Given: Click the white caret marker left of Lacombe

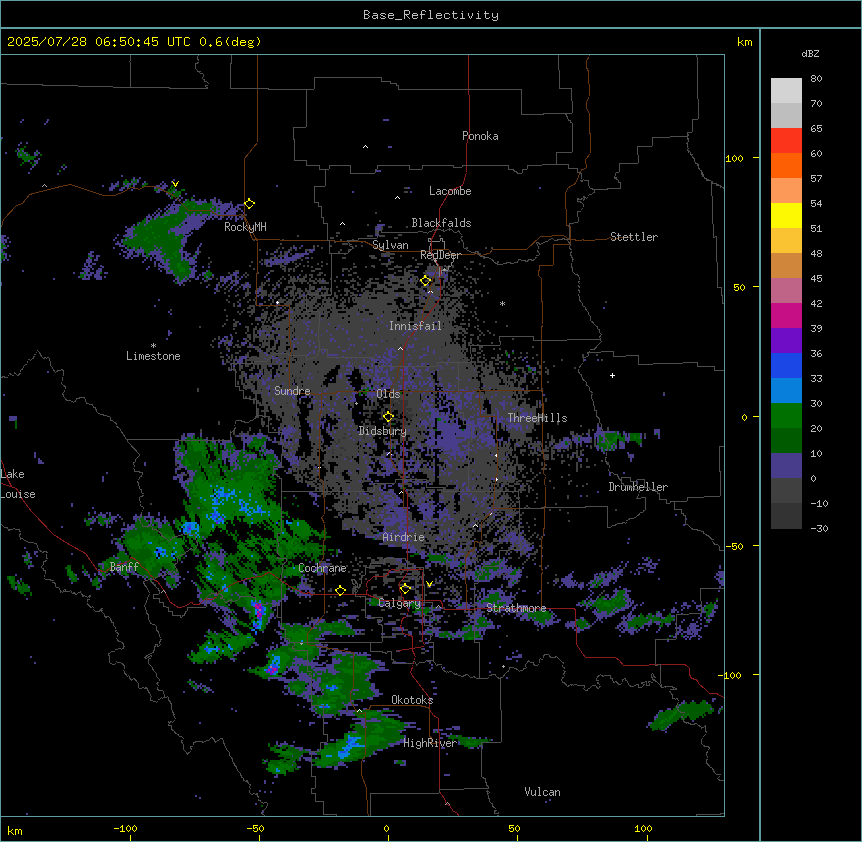Looking at the screenshot, I should click(397, 198).
